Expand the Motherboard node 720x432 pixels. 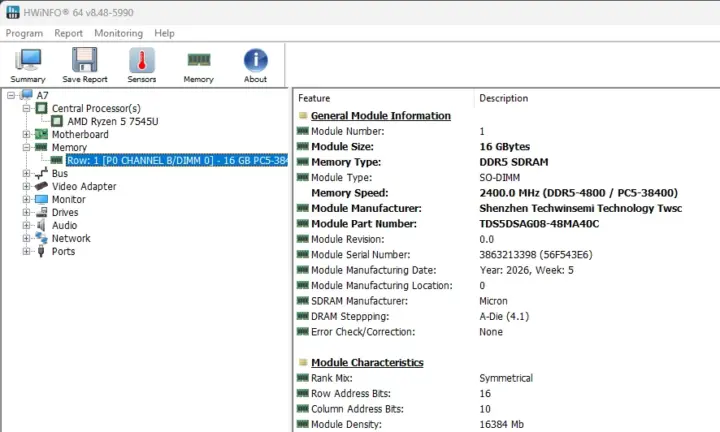26,135
